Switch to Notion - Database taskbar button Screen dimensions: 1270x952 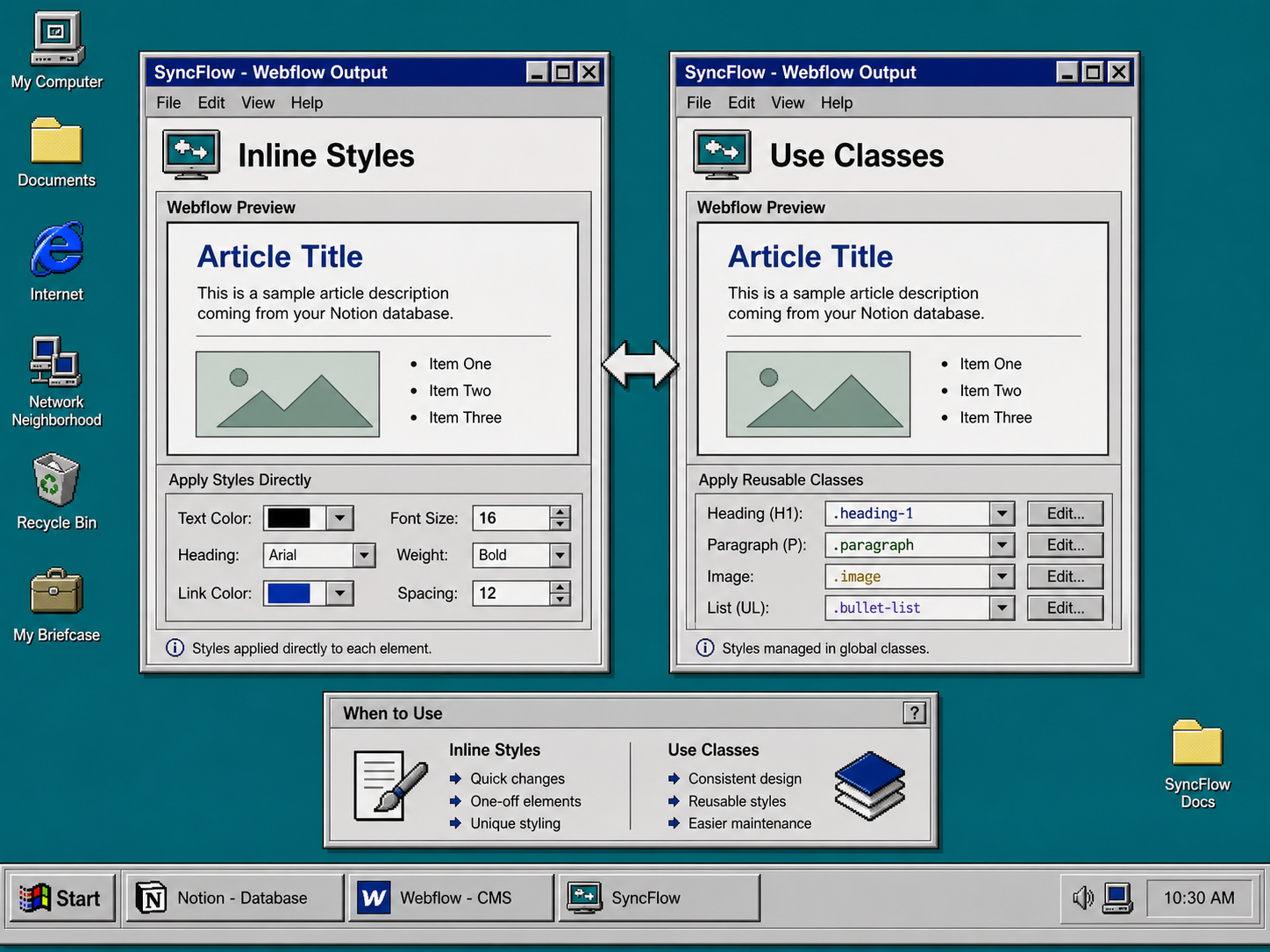pos(235,898)
